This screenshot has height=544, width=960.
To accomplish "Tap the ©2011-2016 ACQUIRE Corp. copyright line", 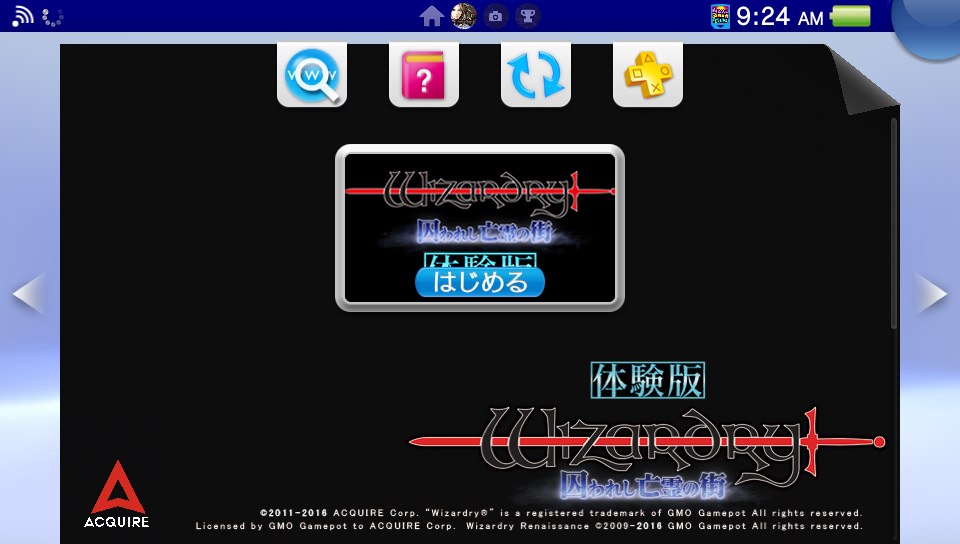I will (561, 513).
